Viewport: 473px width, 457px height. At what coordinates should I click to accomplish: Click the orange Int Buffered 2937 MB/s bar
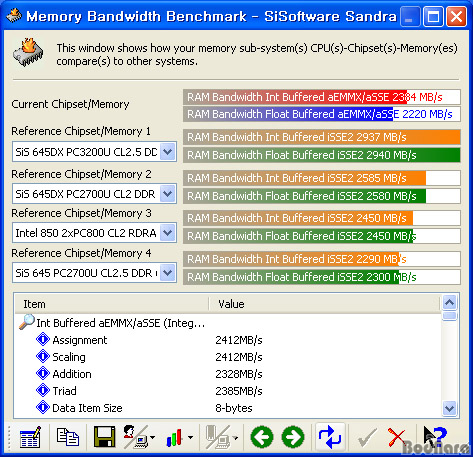322,137
